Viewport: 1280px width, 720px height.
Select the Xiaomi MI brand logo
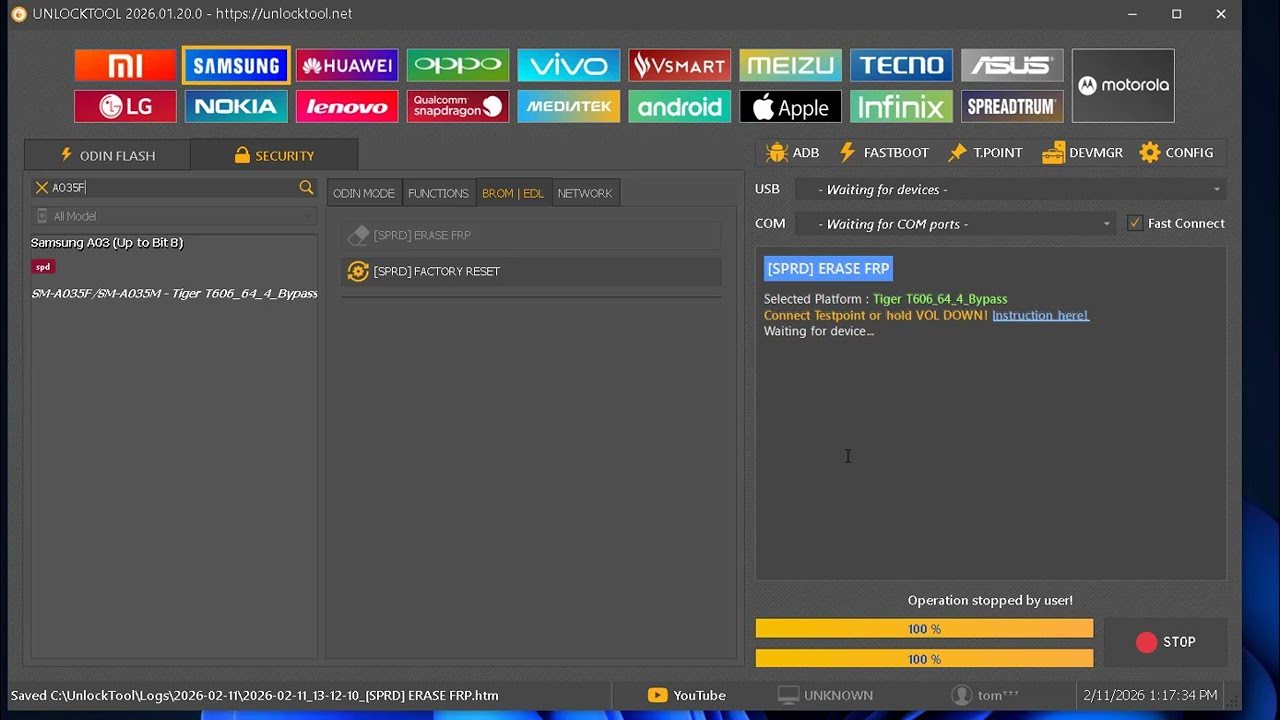[x=125, y=65]
